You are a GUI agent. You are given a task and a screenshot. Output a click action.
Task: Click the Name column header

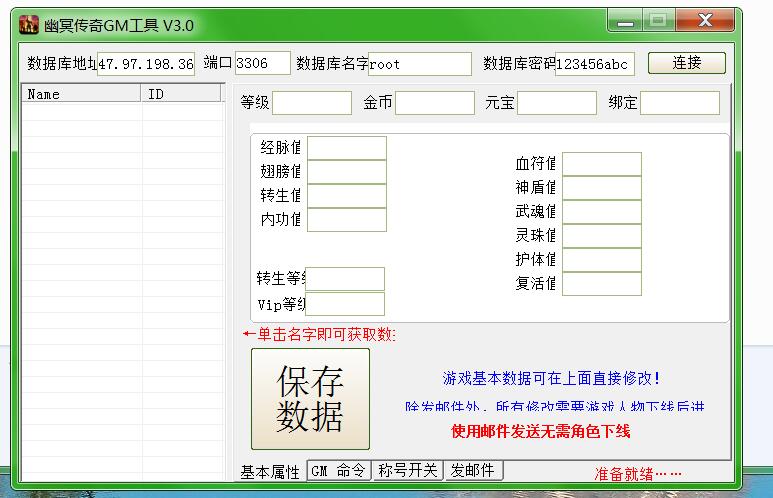[x=82, y=94]
